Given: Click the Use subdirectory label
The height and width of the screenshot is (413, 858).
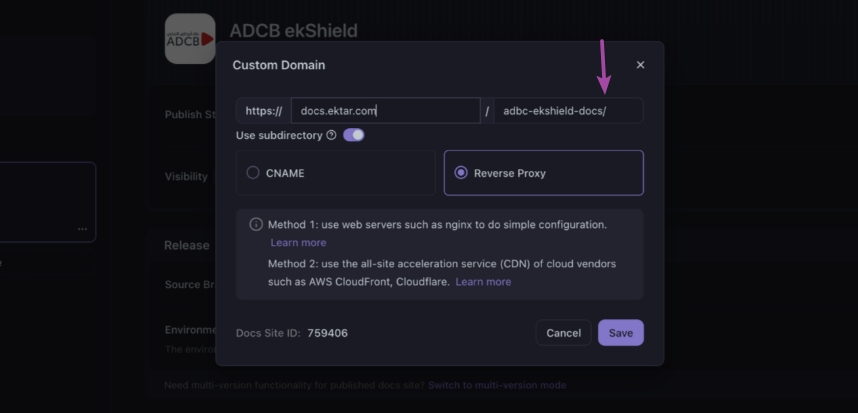Looking at the screenshot, I should click(279, 135).
